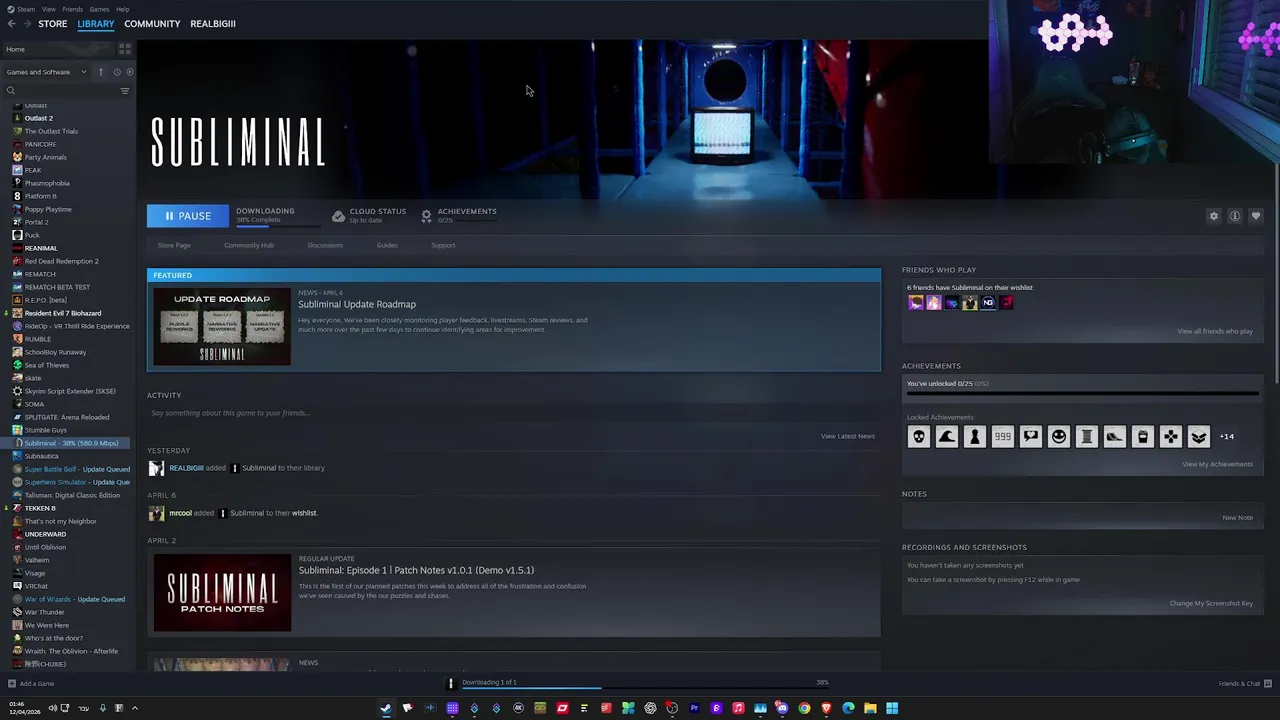1280x720 pixels.
Task: Click the Steam icon in taskbar
Action: click(385, 708)
